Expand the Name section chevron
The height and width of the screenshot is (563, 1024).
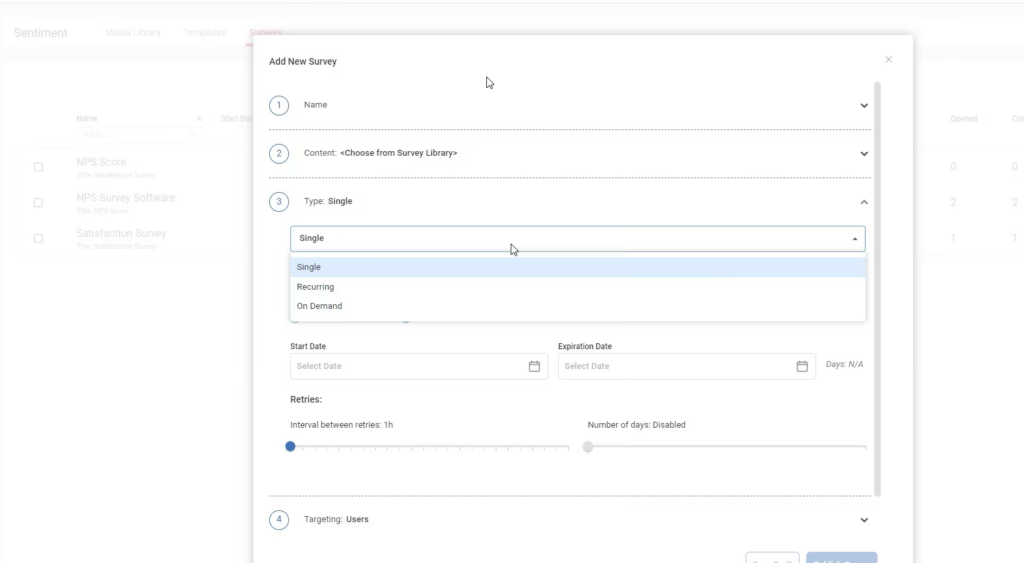864,106
